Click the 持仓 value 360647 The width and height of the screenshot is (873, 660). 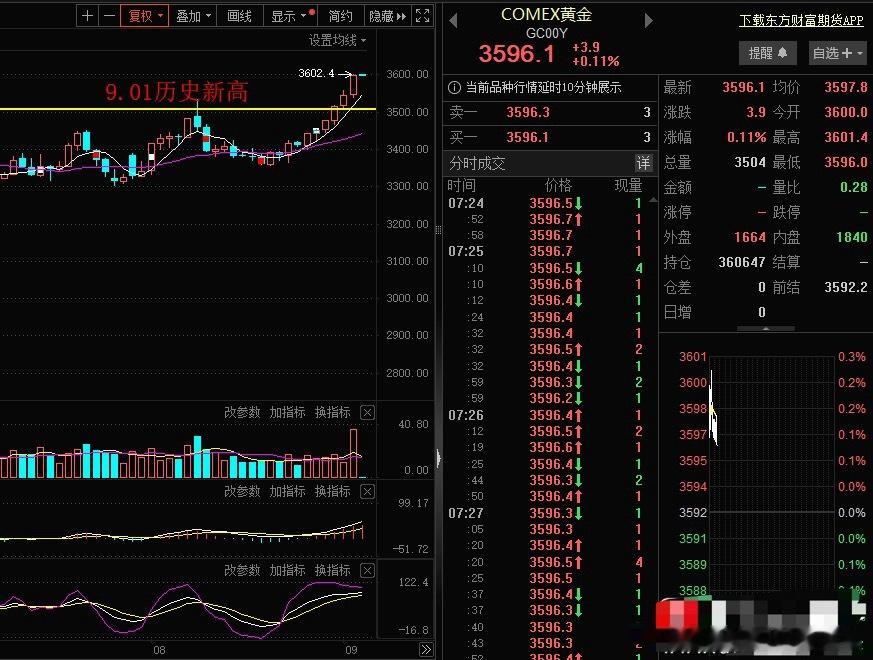[742, 262]
